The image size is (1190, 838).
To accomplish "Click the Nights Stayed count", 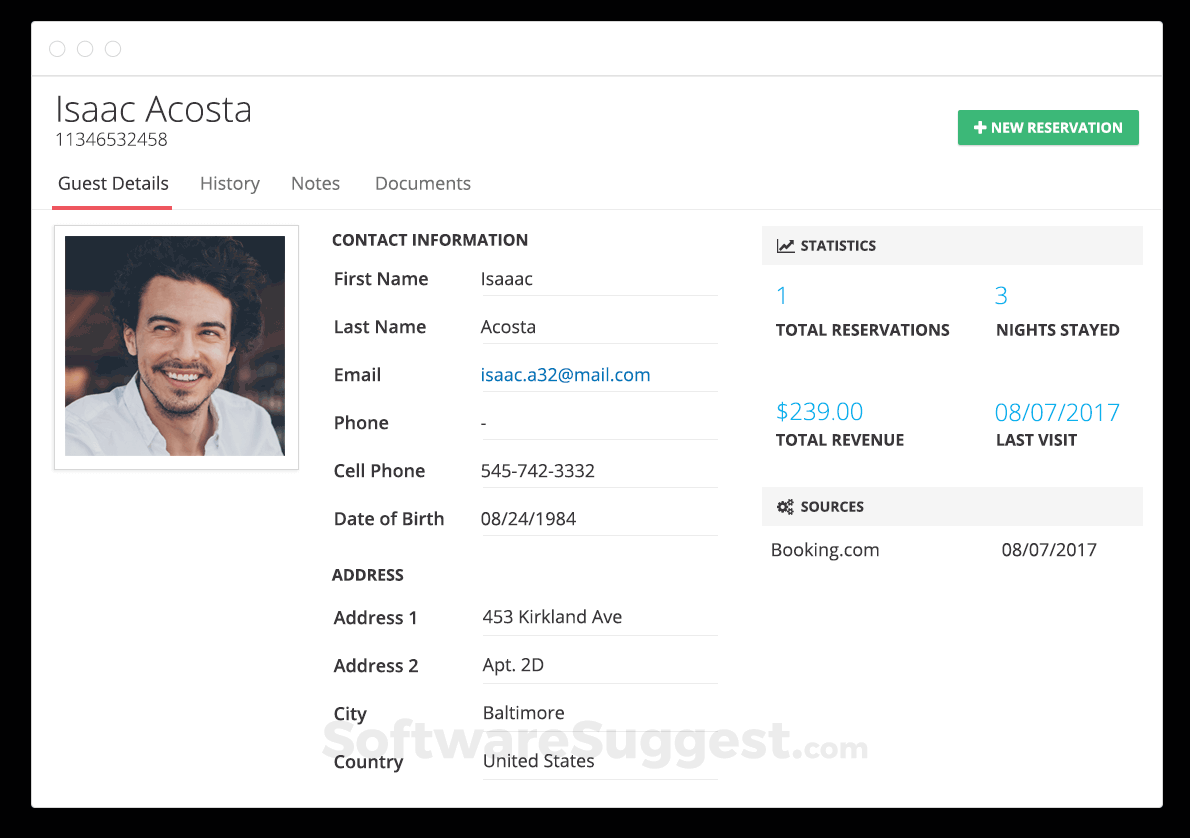I will tap(1000, 295).
